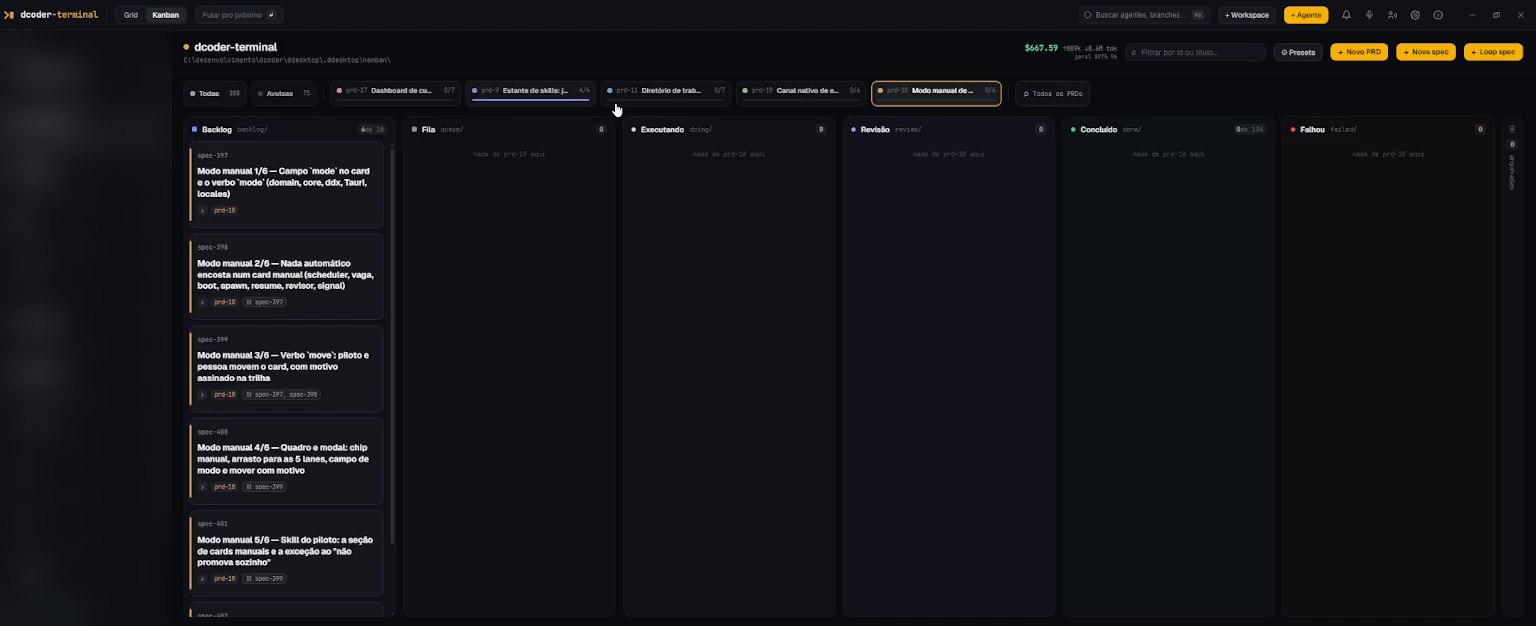Open card Modo manual 5/6 spec-401
1536x626 pixels.
tap(286, 553)
